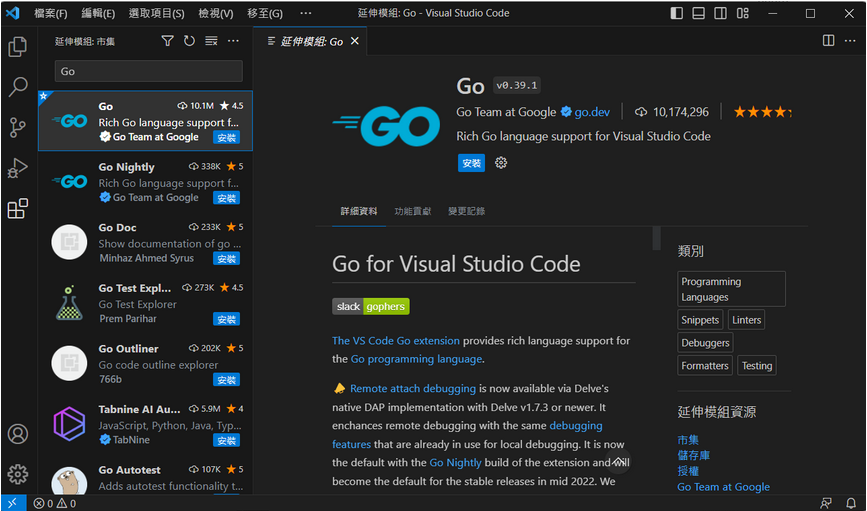
Task: Open the 移至(G) menu
Action: pyautogui.click(x=265, y=13)
